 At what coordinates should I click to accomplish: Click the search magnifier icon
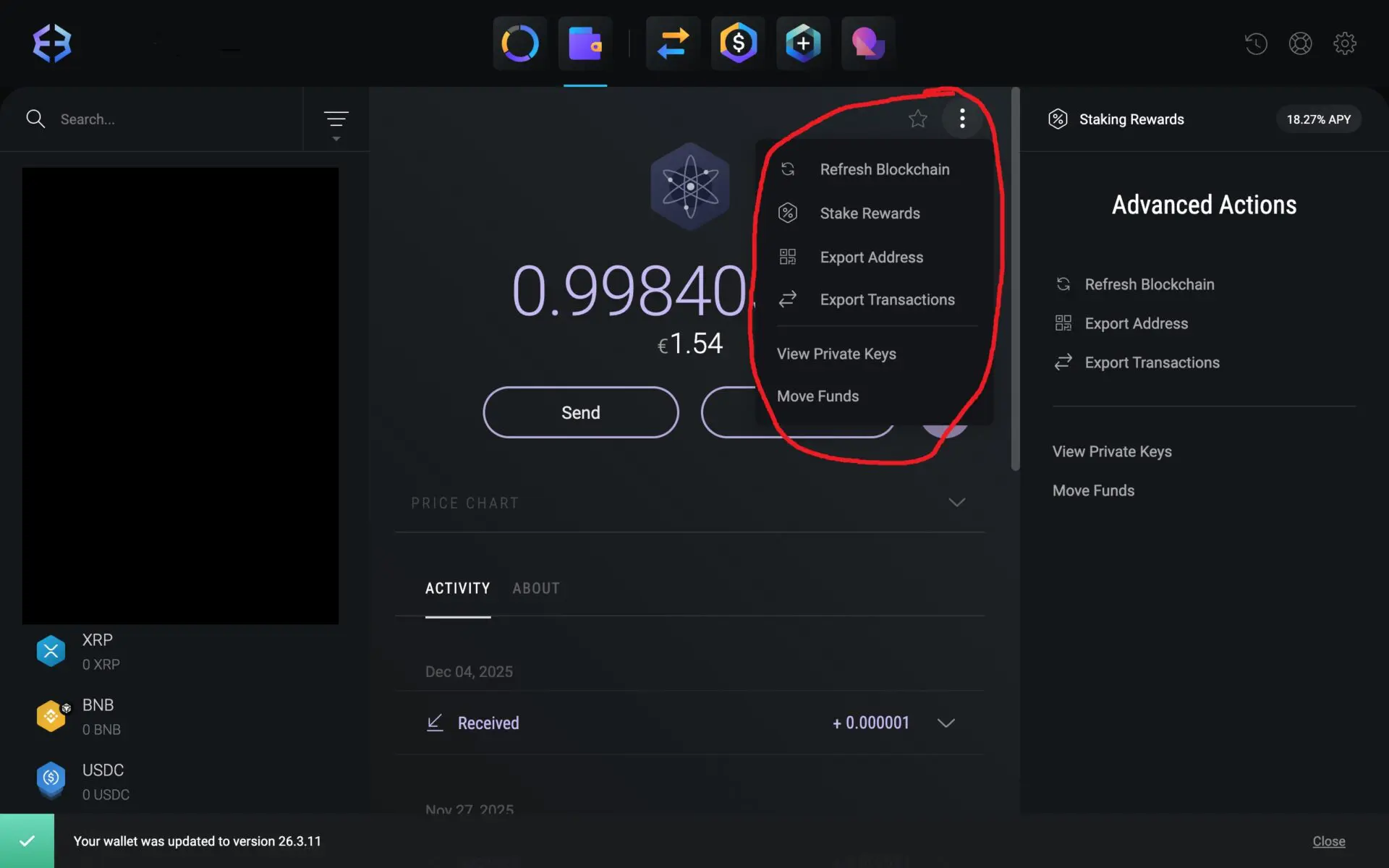click(x=35, y=119)
